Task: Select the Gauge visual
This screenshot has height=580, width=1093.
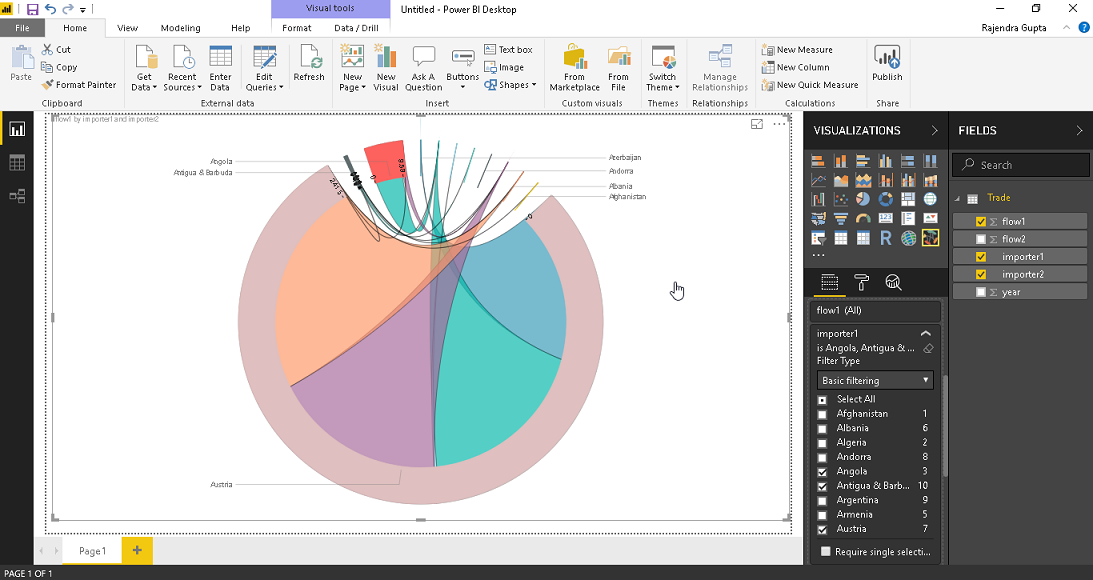Action: point(863,219)
